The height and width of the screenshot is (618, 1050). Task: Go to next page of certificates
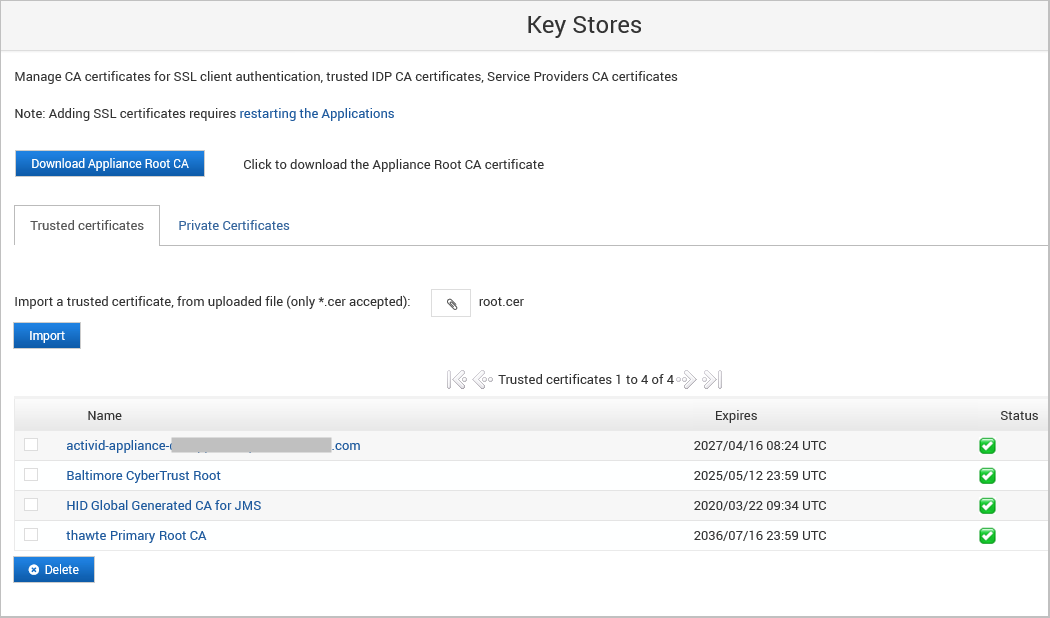click(x=687, y=380)
